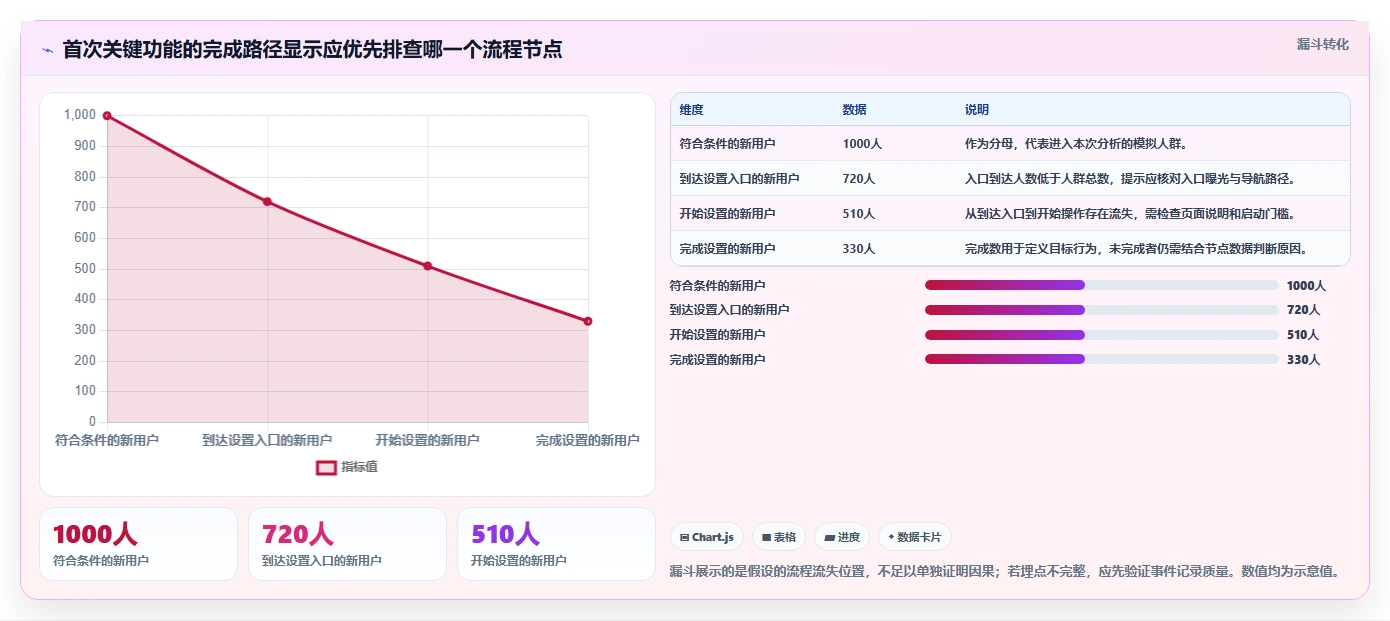Click x-axis label 符合条件的新用户

pos(107,440)
